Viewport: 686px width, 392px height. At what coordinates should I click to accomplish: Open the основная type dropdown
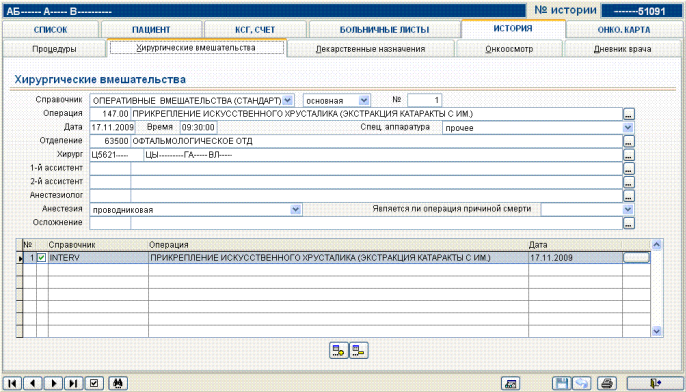(364, 101)
